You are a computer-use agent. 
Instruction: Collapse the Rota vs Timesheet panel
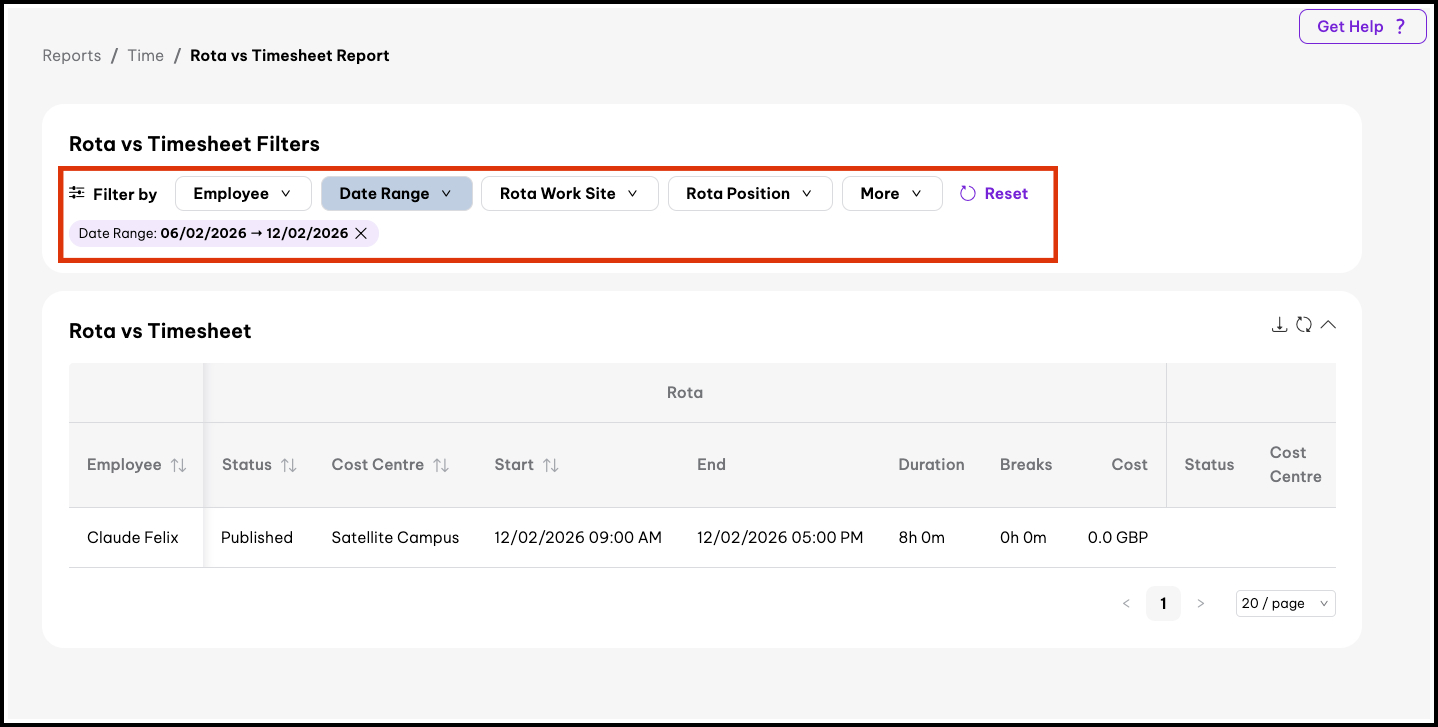1328,324
